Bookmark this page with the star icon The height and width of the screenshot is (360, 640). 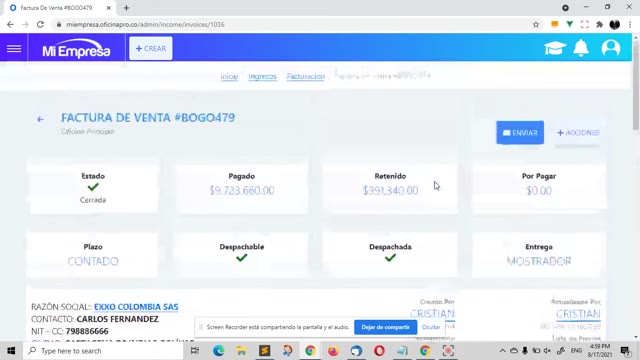[x=536, y=24]
